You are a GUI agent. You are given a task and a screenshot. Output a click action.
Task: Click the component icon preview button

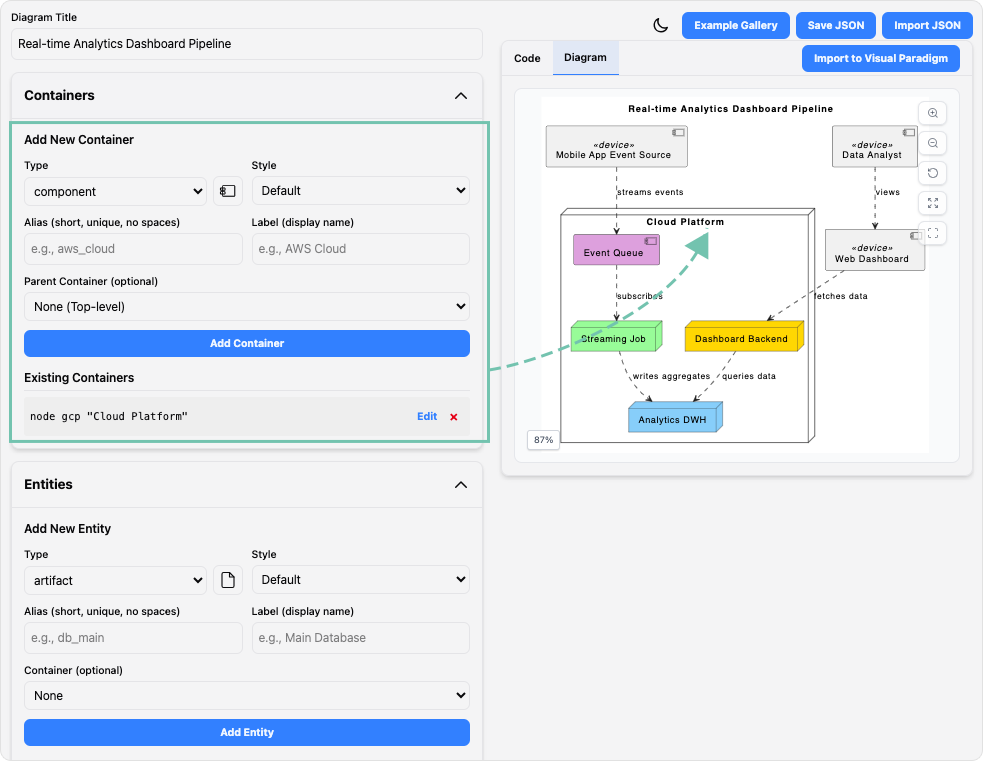coord(228,191)
